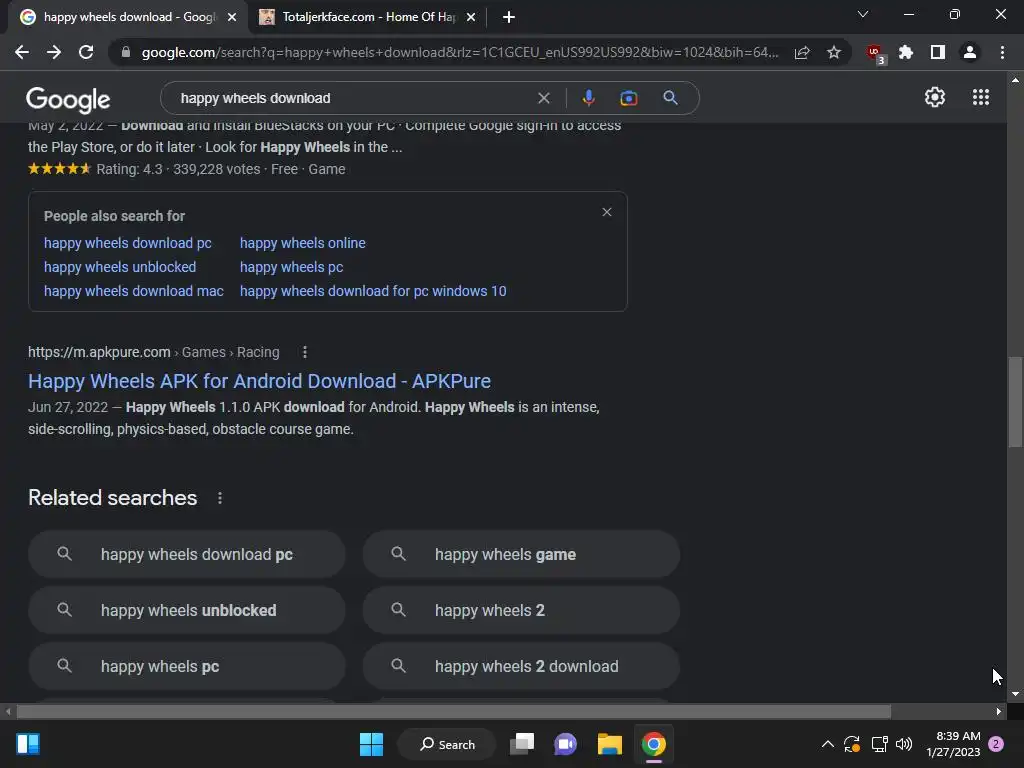Open happy wheels online link
This screenshot has height=768, width=1024.
coord(302,243)
